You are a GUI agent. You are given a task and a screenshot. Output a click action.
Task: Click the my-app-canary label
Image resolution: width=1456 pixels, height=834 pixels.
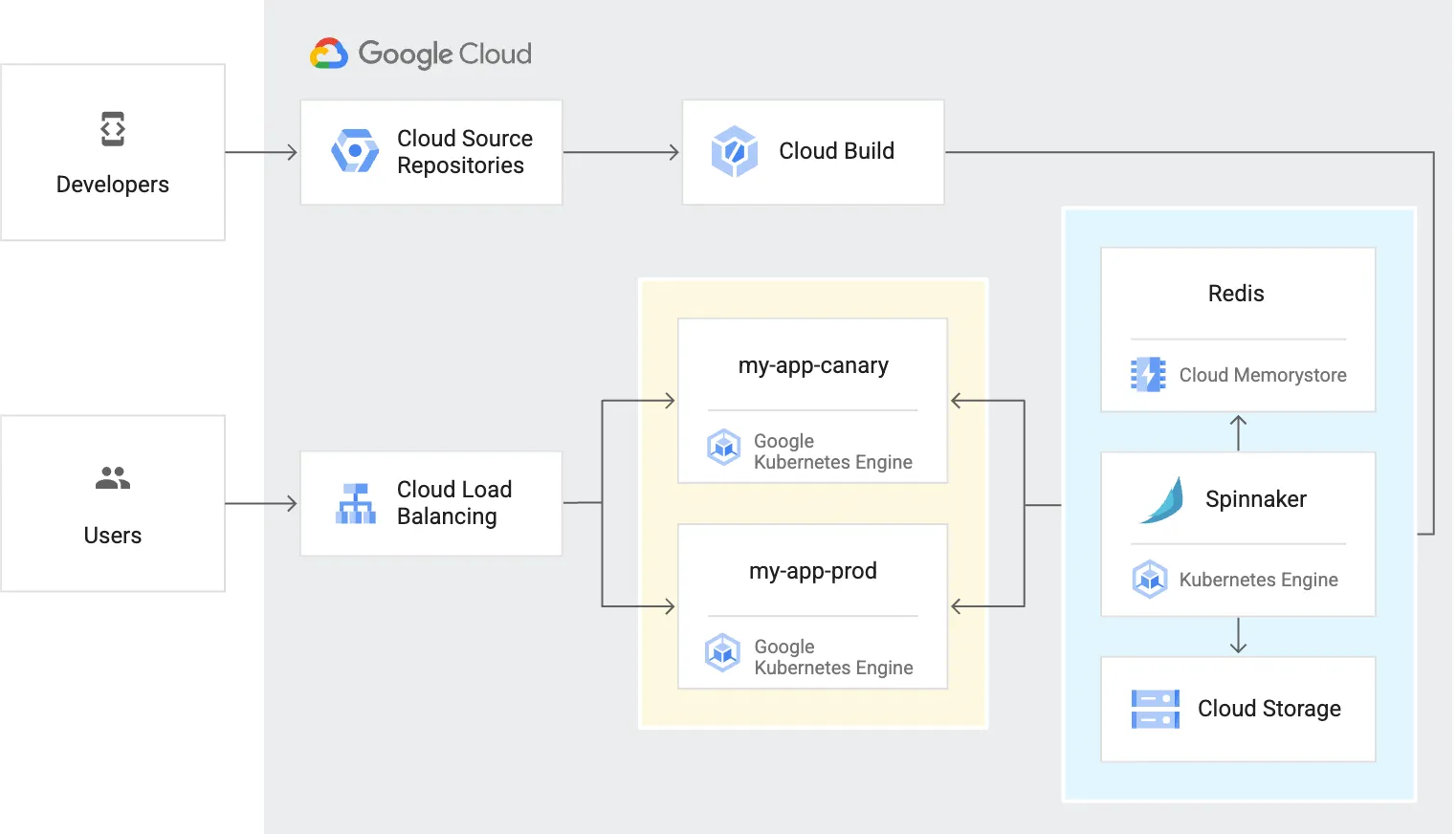tap(813, 365)
